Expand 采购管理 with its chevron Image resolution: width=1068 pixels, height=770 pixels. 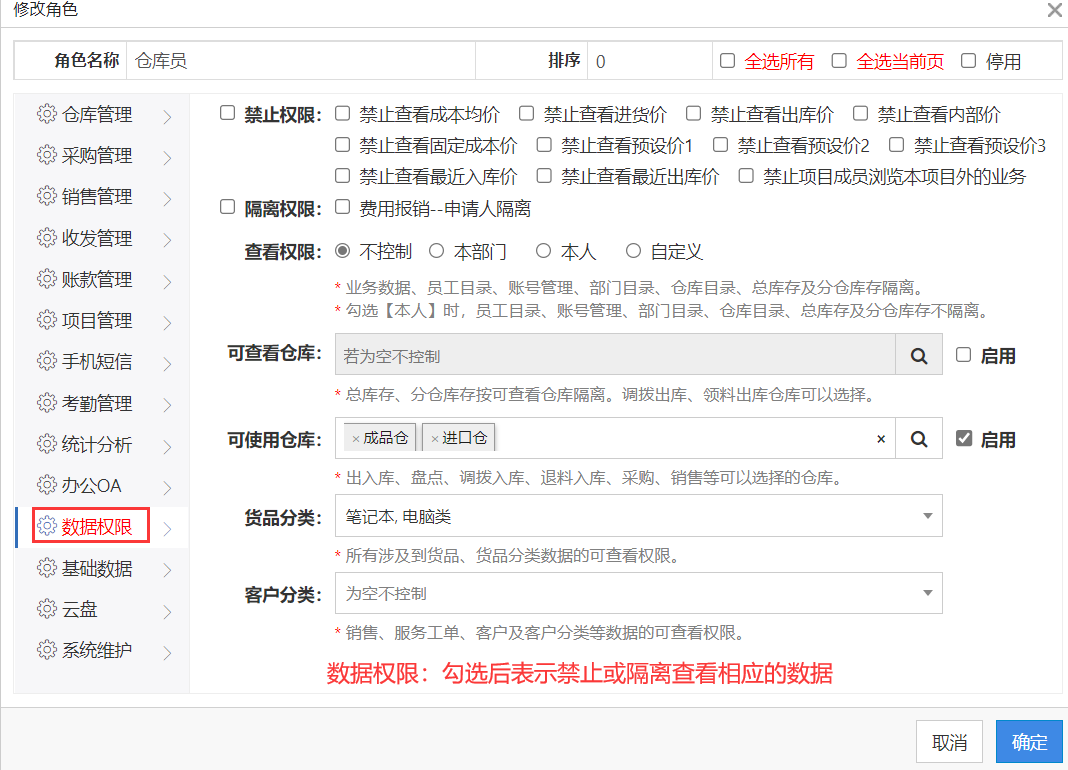pos(168,158)
